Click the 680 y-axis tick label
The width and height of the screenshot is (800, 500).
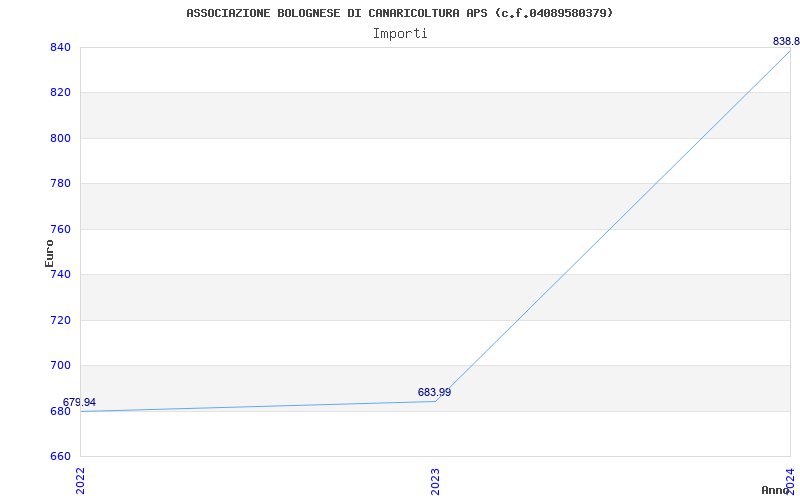tap(60, 411)
